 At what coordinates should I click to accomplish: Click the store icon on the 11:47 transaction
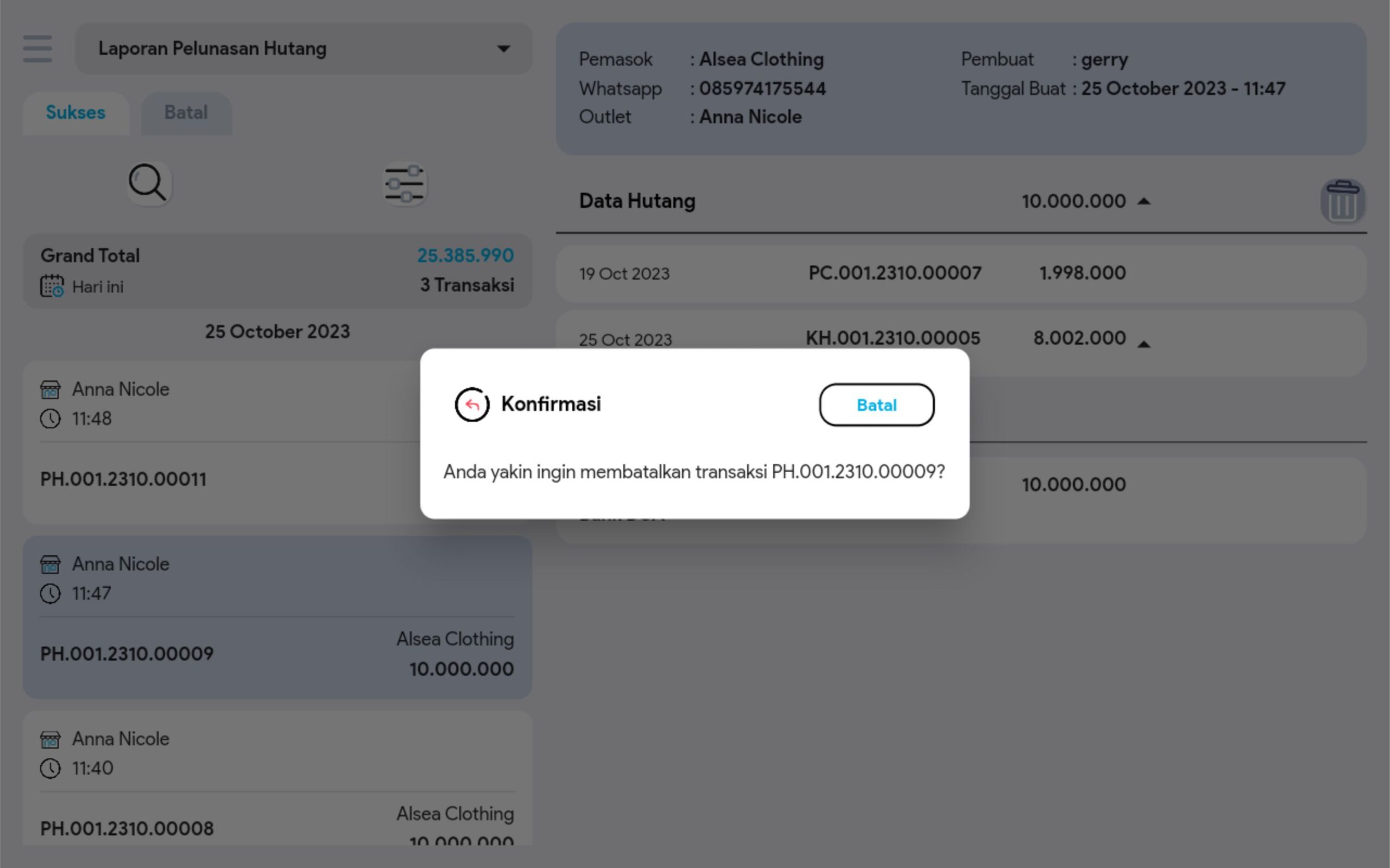[50, 565]
